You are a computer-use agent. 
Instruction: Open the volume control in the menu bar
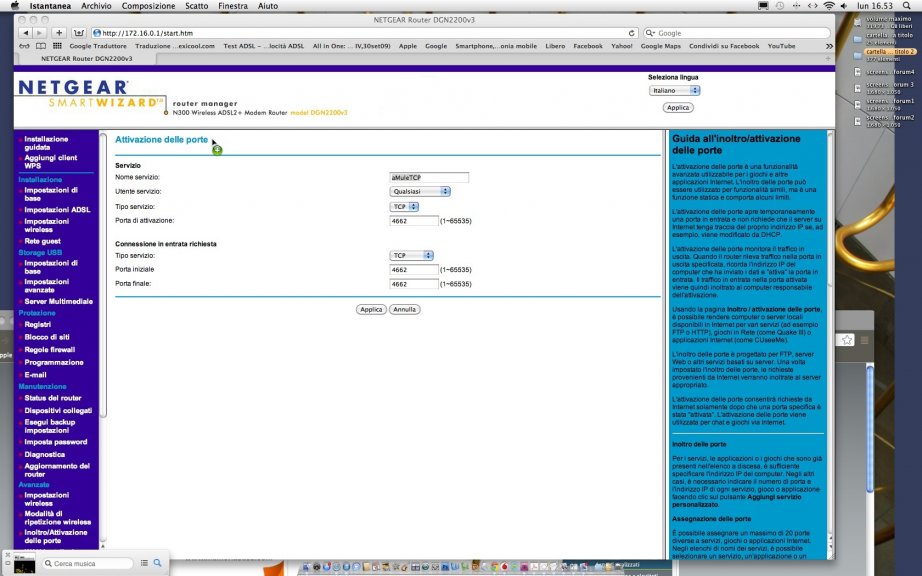(x=844, y=6)
